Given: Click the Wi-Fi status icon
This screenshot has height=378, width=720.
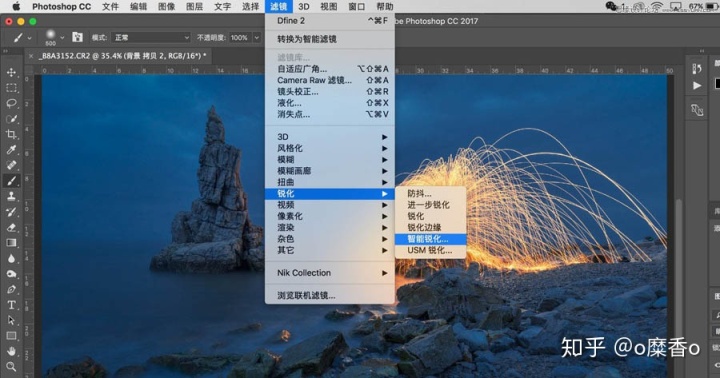Looking at the screenshot, I should tap(657, 6).
